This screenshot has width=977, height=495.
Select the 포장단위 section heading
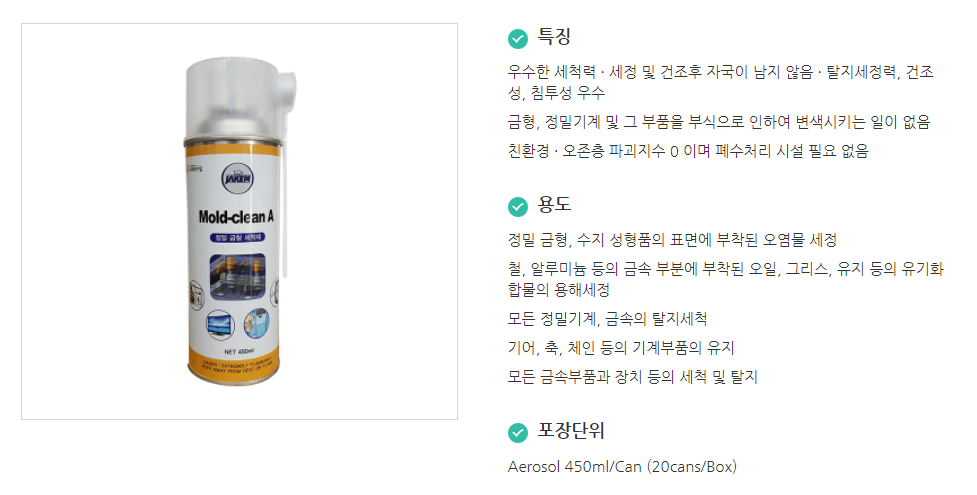click(571, 431)
